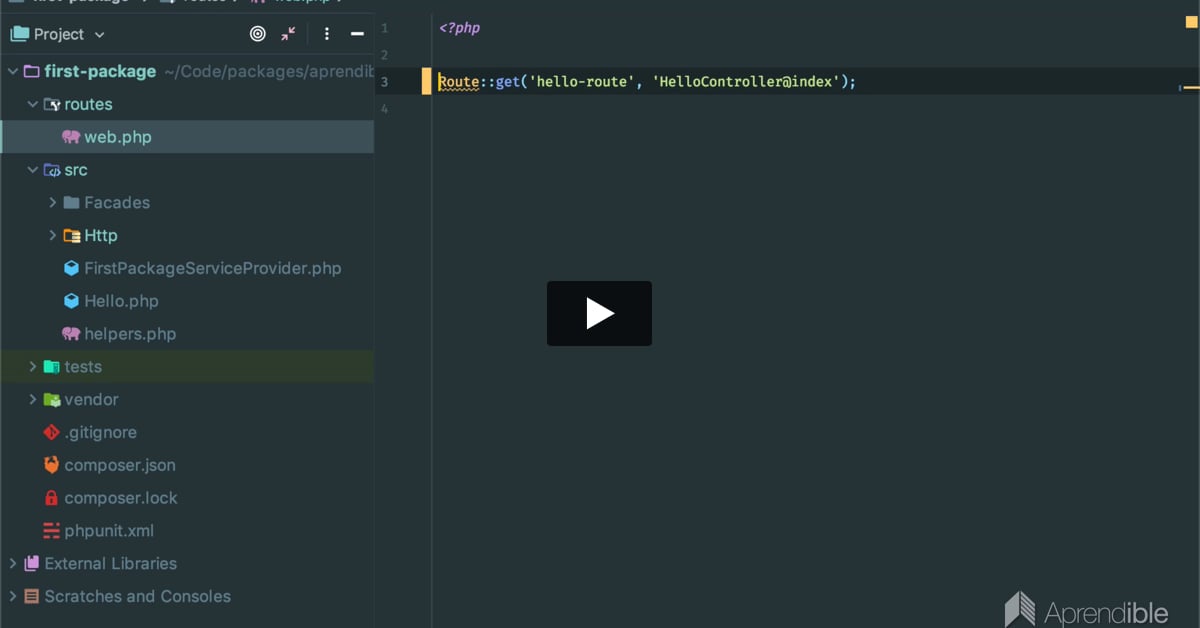Select web.php in the project tree
This screenshot has height=628, width=1200.
(187, 137)
